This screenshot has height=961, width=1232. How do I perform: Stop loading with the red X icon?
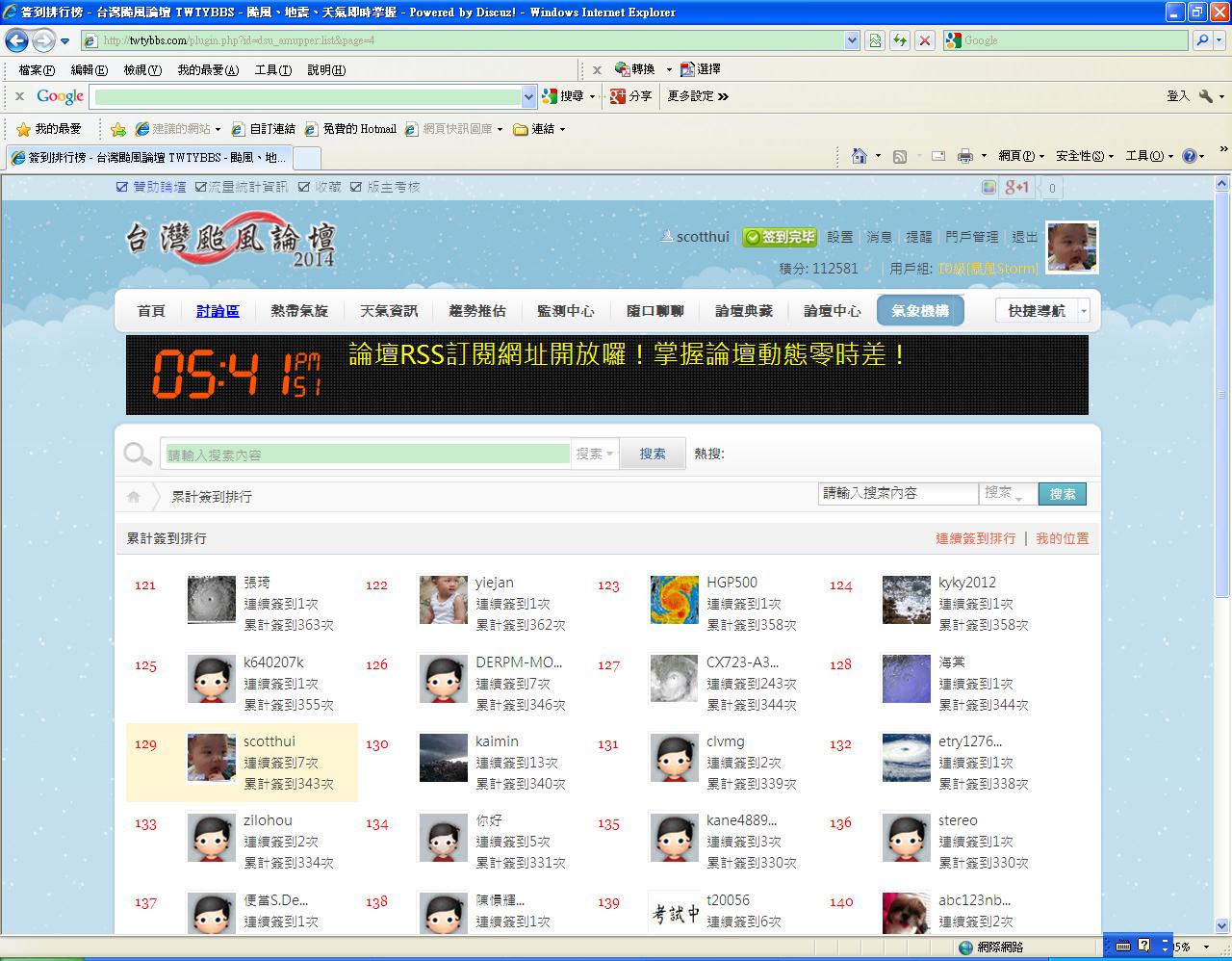pos(925,40)
